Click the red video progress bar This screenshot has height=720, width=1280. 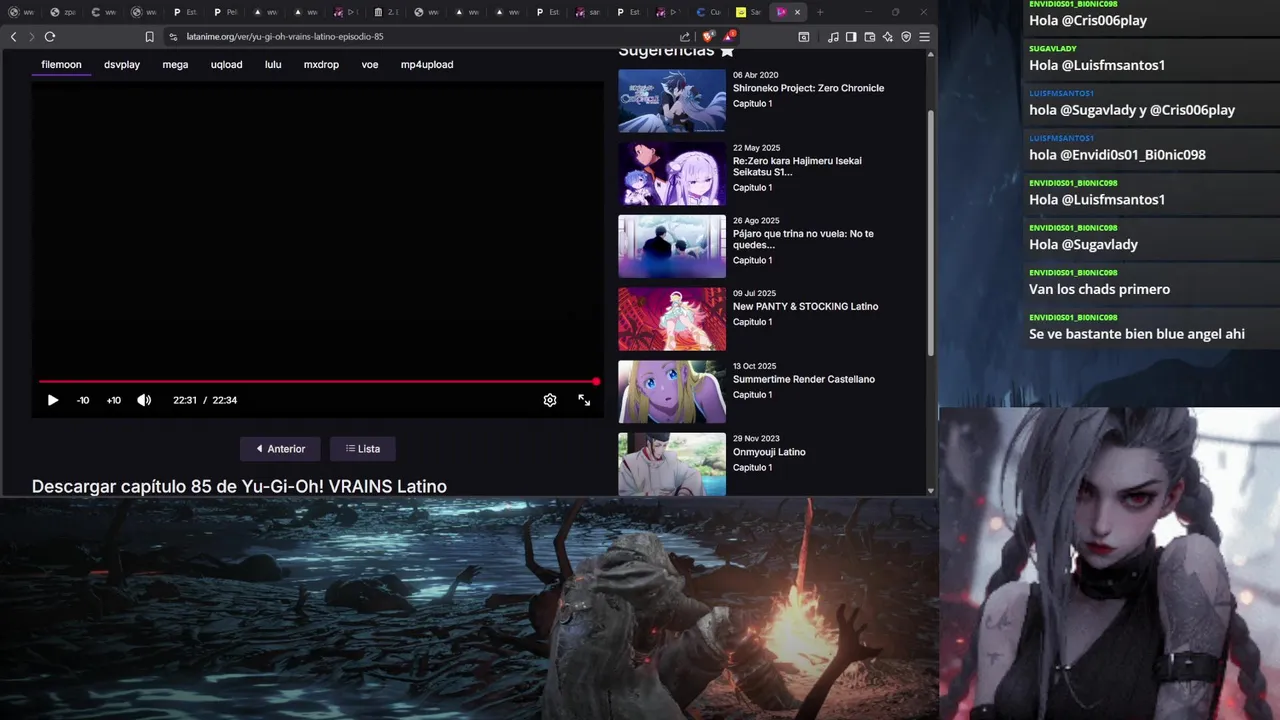coord(318,381)
